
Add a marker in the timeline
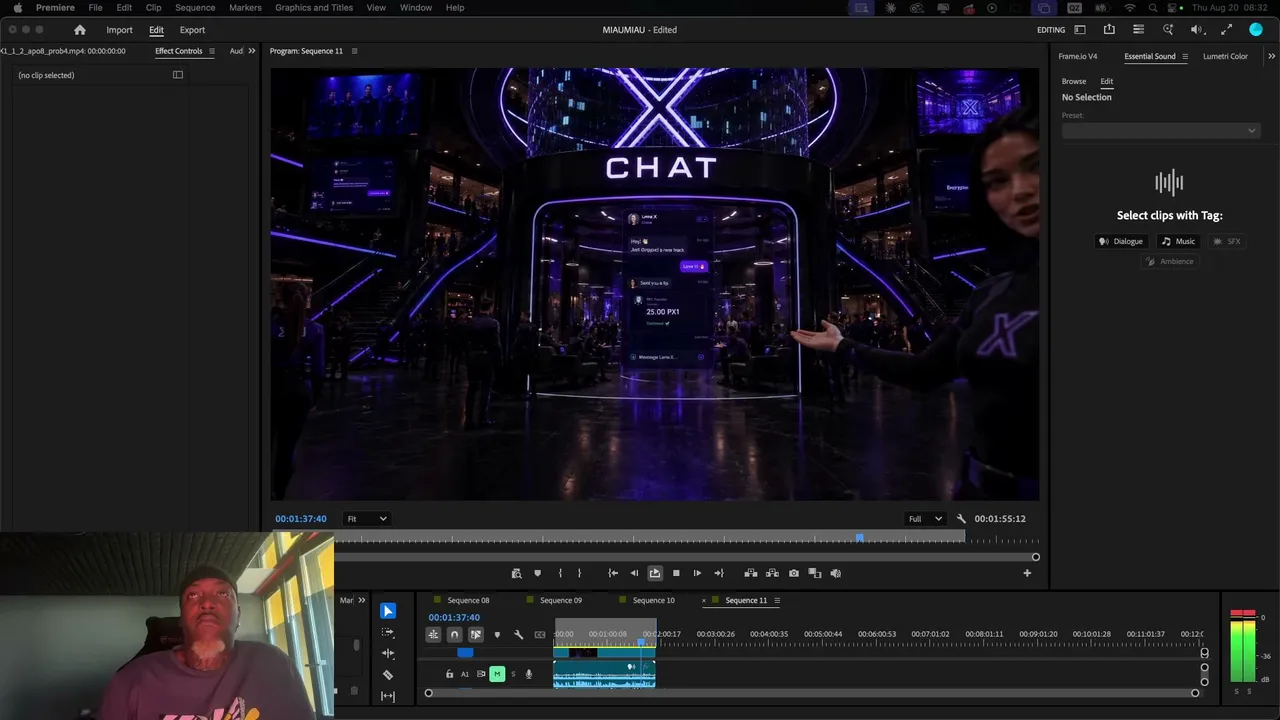pyautogui.click(x=497, y=635)
